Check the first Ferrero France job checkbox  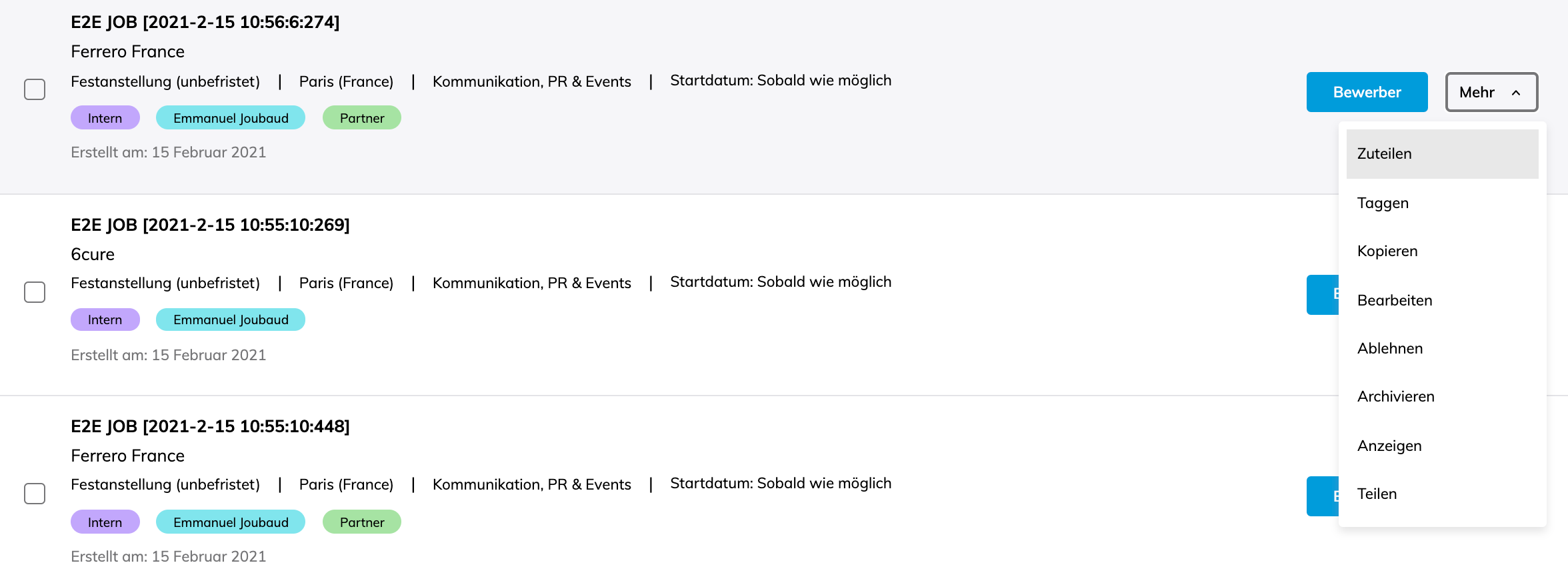click(35, 89)
